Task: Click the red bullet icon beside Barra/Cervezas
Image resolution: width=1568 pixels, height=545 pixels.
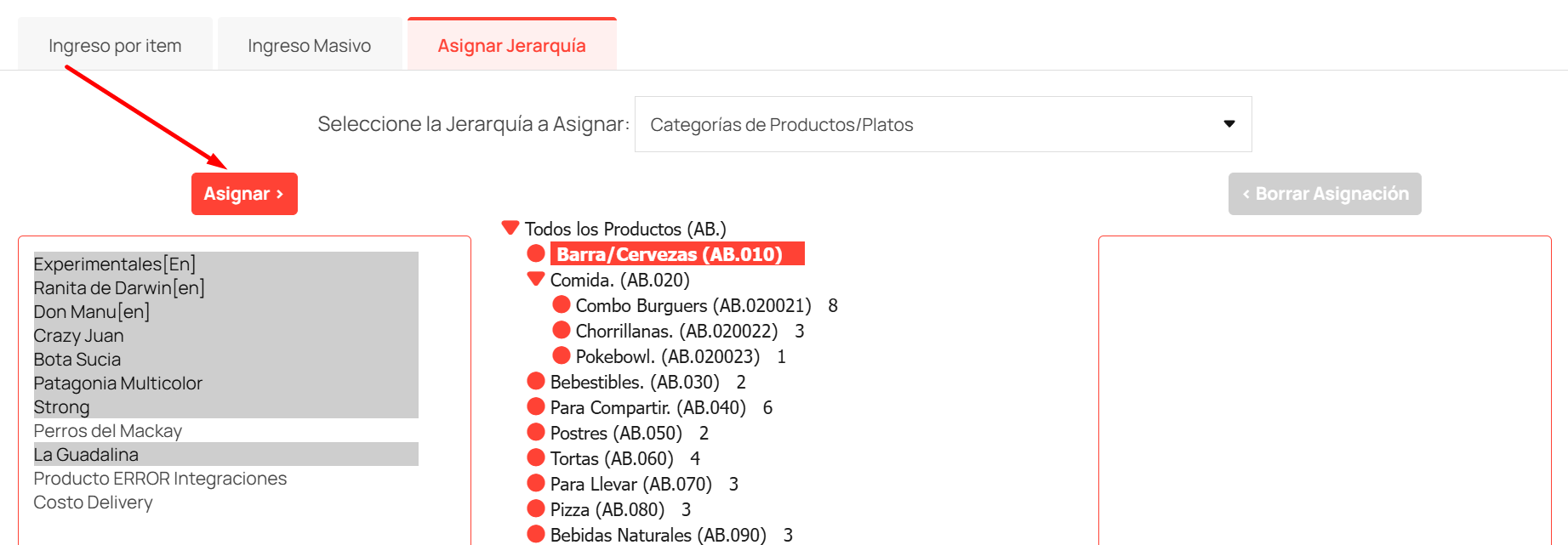Action: pos(538,253)
